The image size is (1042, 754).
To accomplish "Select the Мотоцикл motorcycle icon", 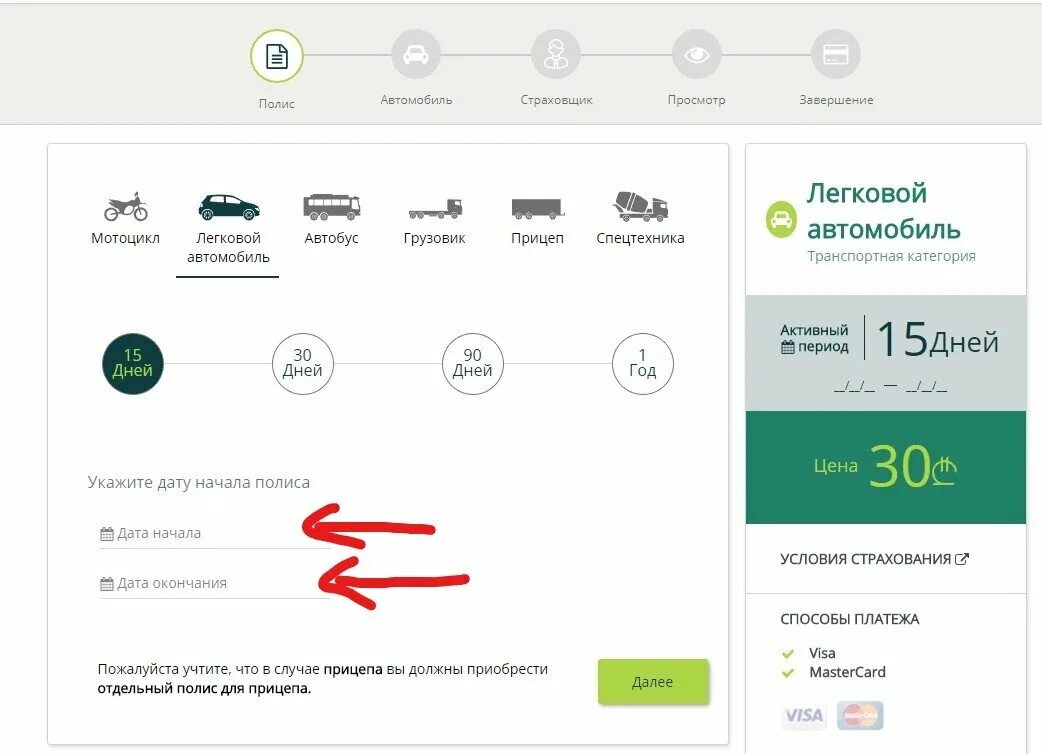I will click(x=126, y=207).
